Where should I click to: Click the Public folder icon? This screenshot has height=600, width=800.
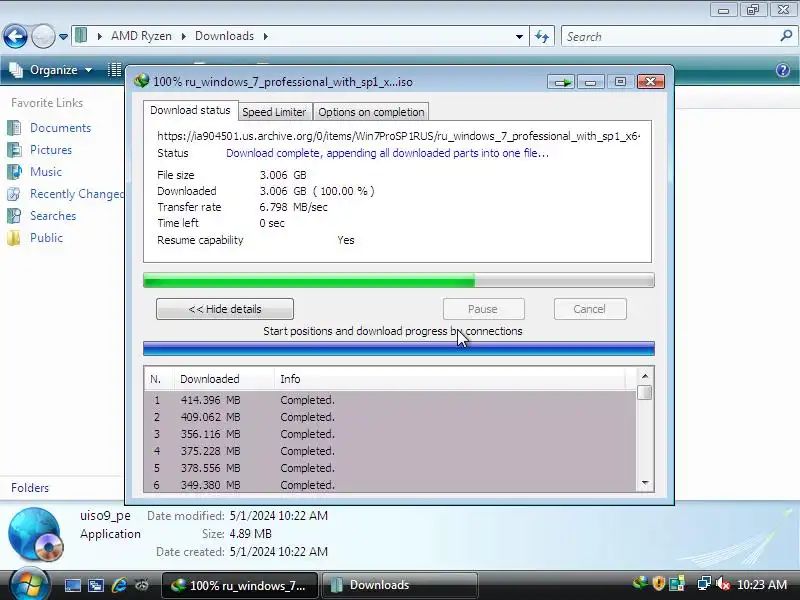[14, 238]
